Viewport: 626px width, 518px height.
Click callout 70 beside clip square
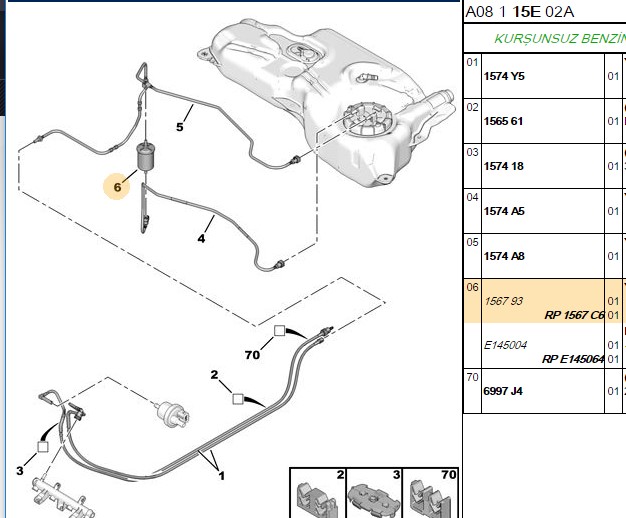pyautogui.click(x=252, y=355)
